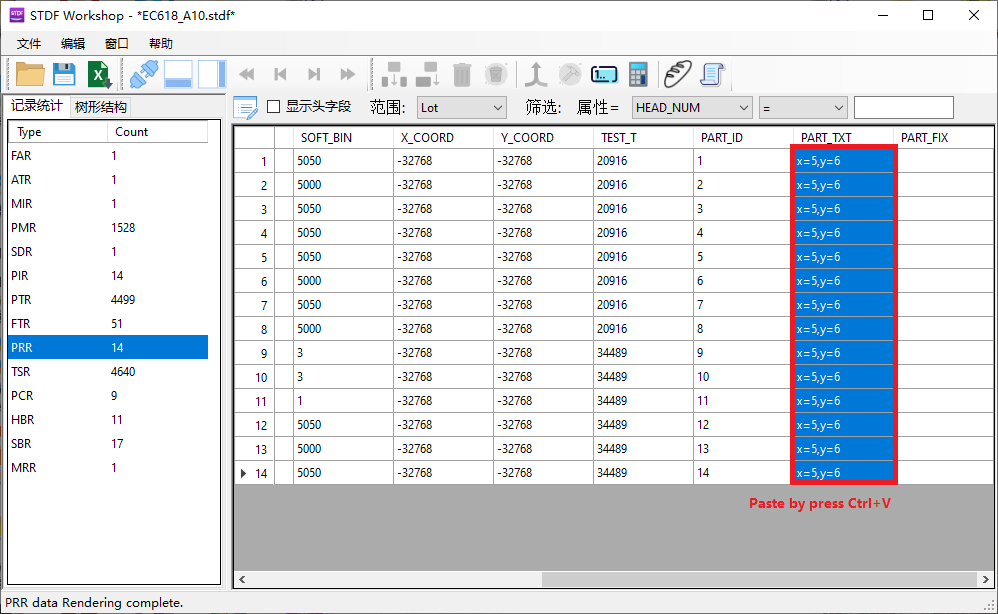Enable the 显示头字段 checkbox
The width and height of the screenshot is (998, 614).
tap(273, 107)
